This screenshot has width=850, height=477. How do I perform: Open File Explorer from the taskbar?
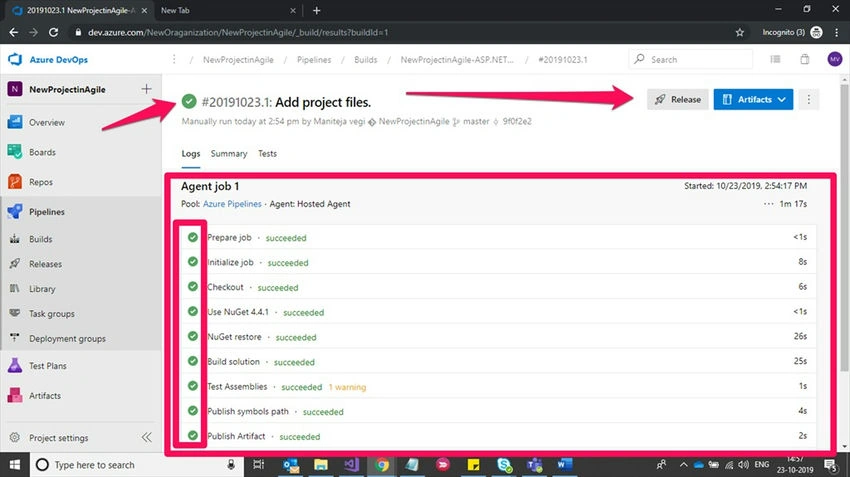coord(321,465)
